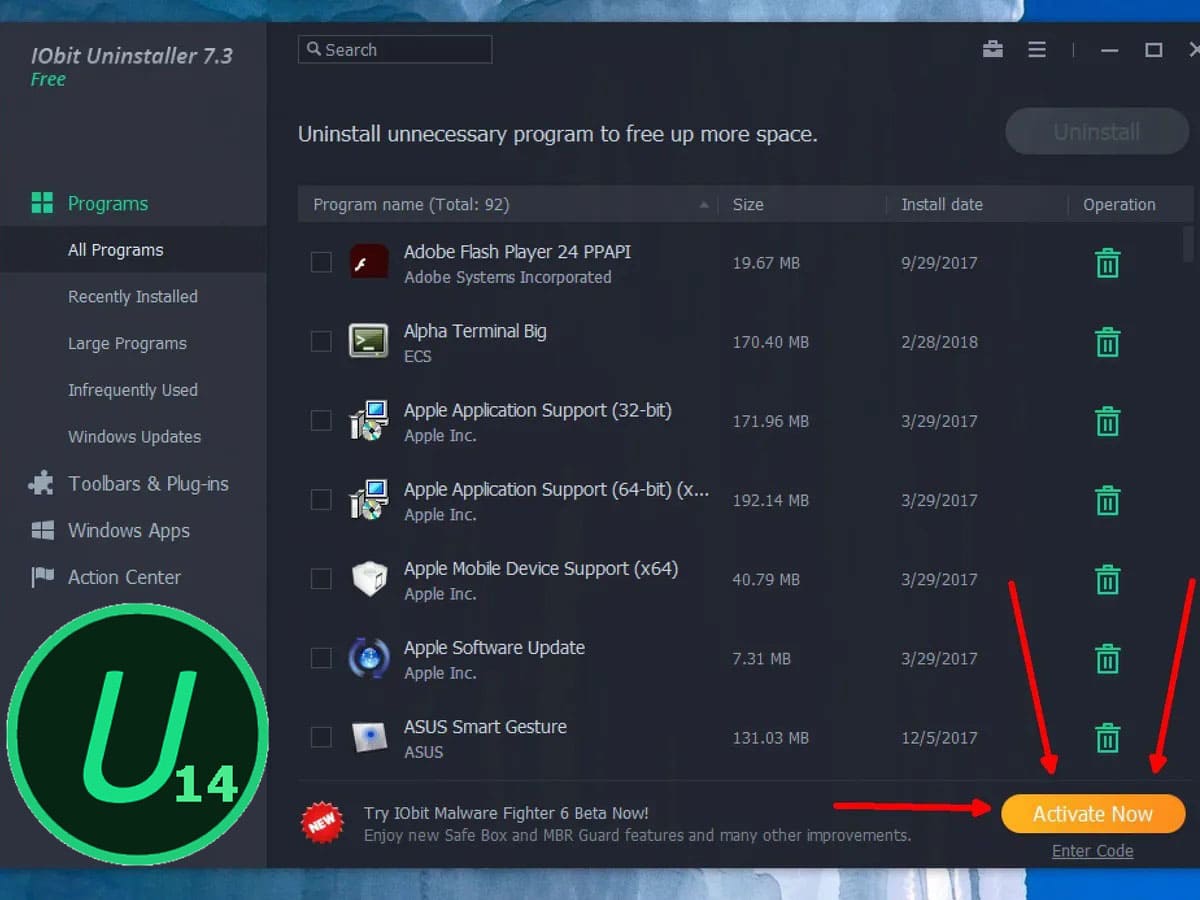Click the Apple Mobile Device Support box icon

(369, 579)
